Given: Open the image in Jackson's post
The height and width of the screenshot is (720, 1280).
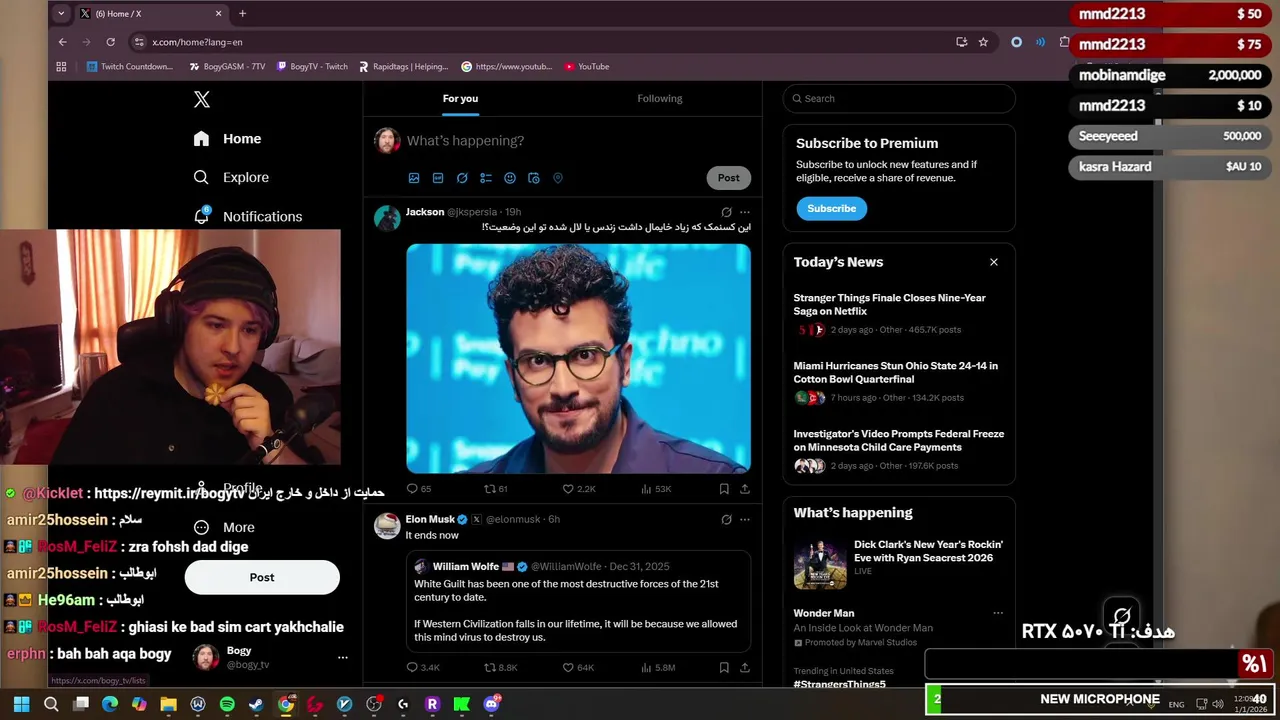Looking at the screenshot, I should [578, 358].
